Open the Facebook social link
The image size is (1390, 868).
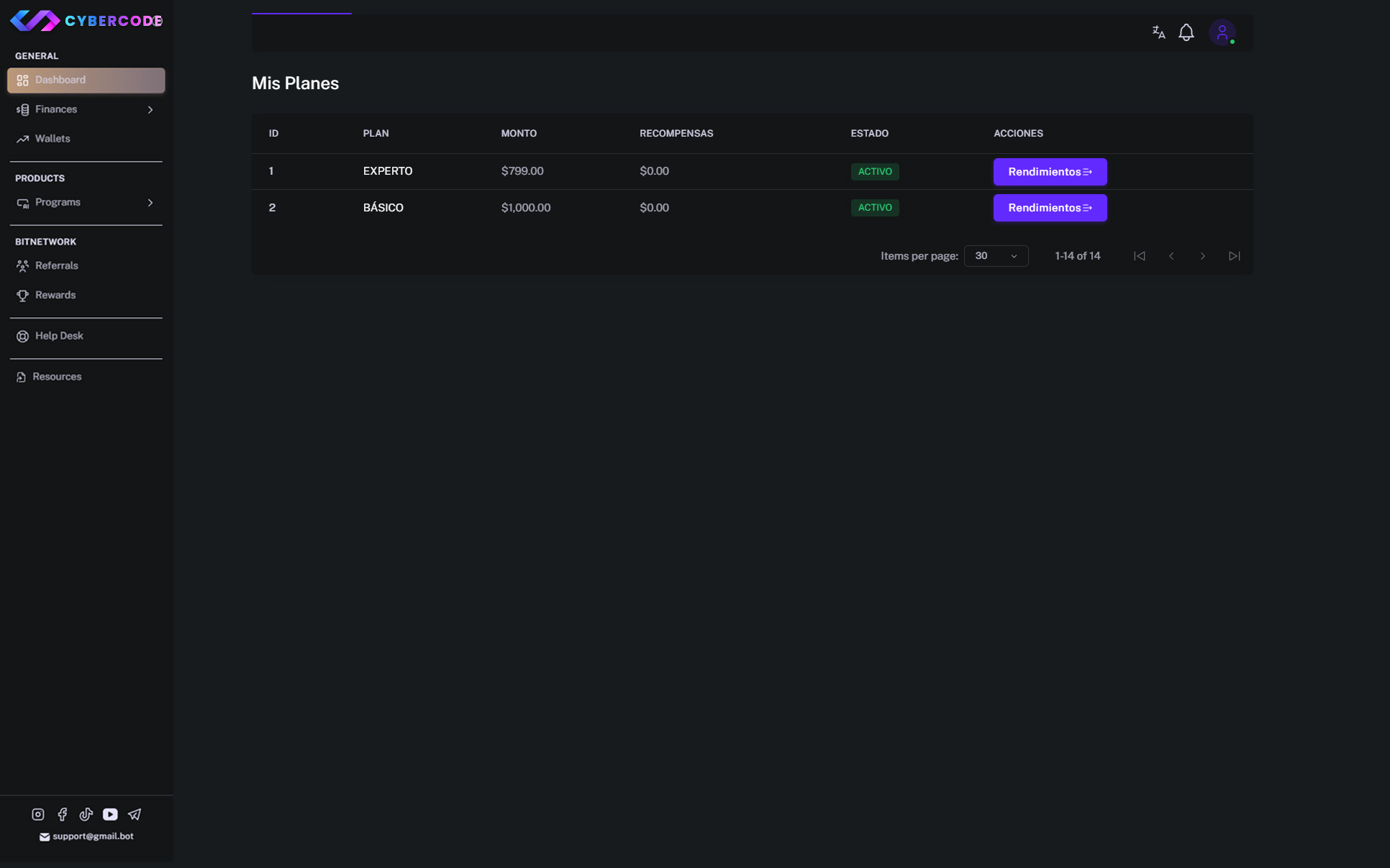(x=63, y=814)
